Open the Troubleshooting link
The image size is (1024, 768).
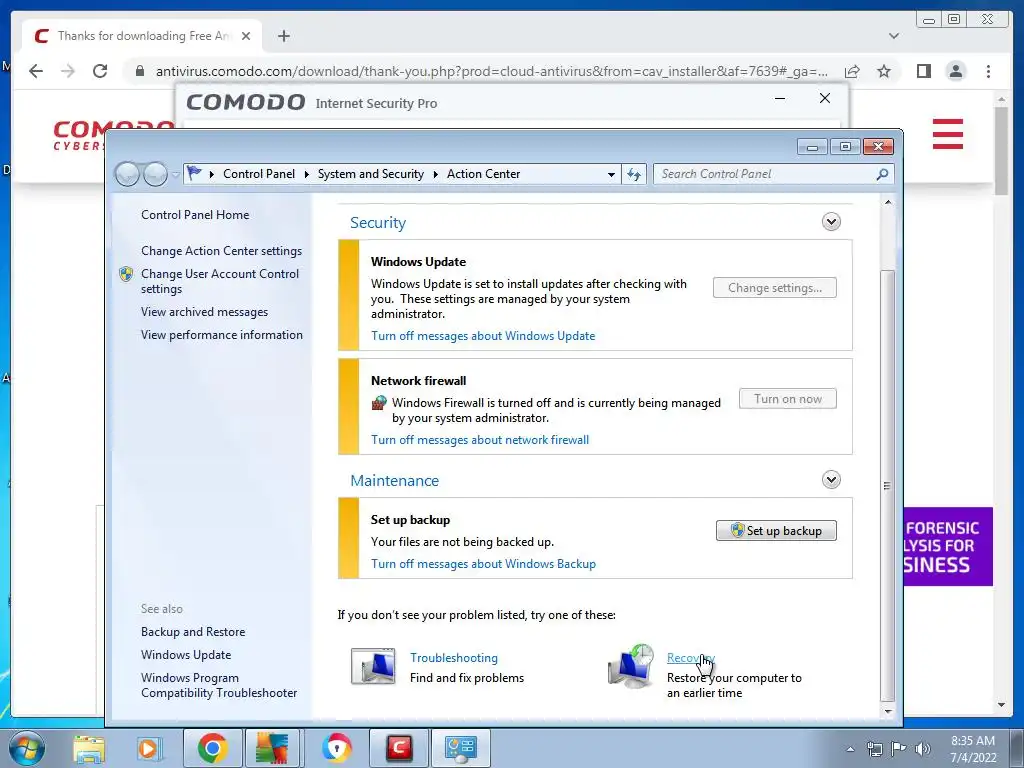click(454, 658)
